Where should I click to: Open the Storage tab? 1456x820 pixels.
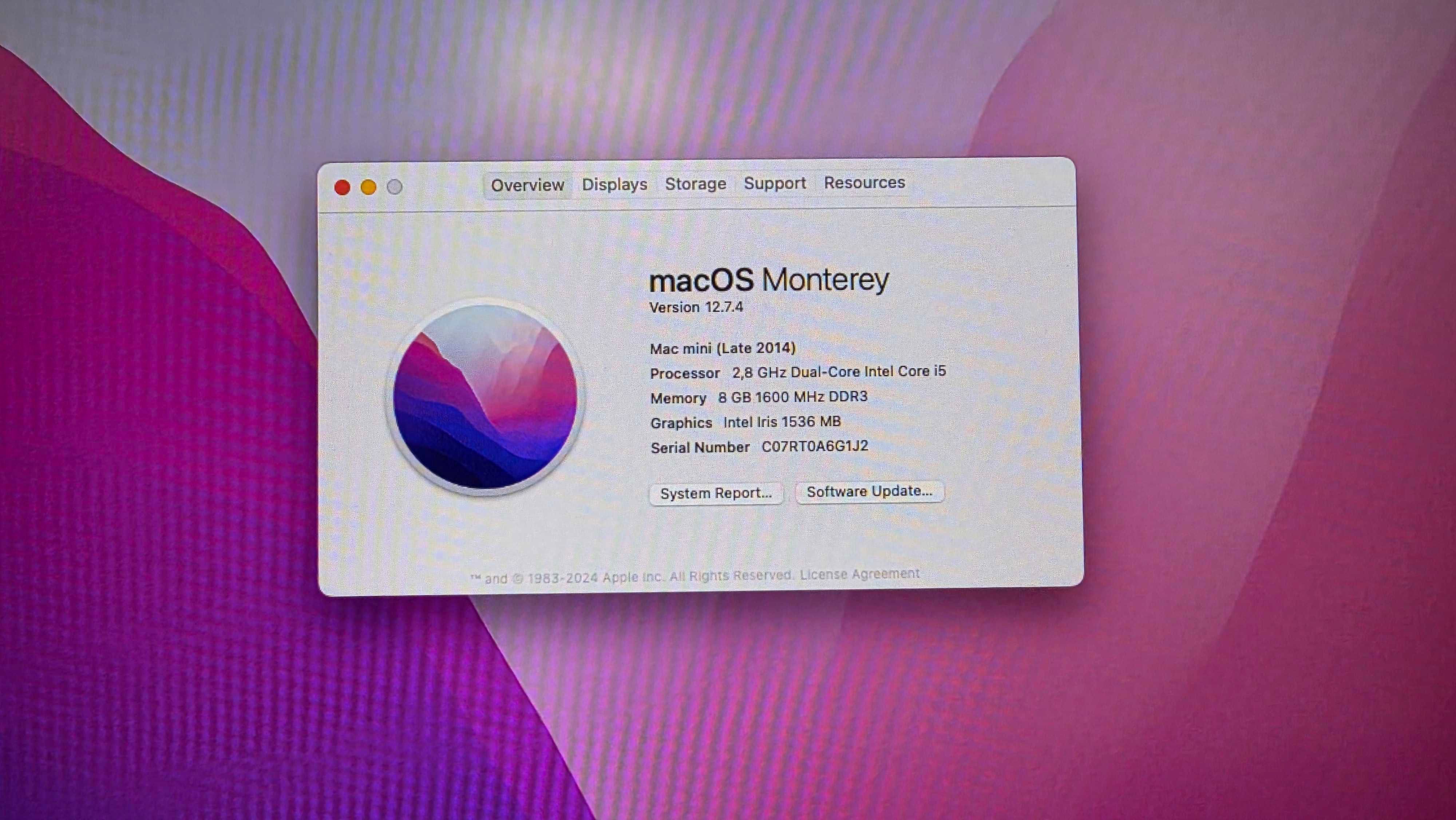coord(695,184)
